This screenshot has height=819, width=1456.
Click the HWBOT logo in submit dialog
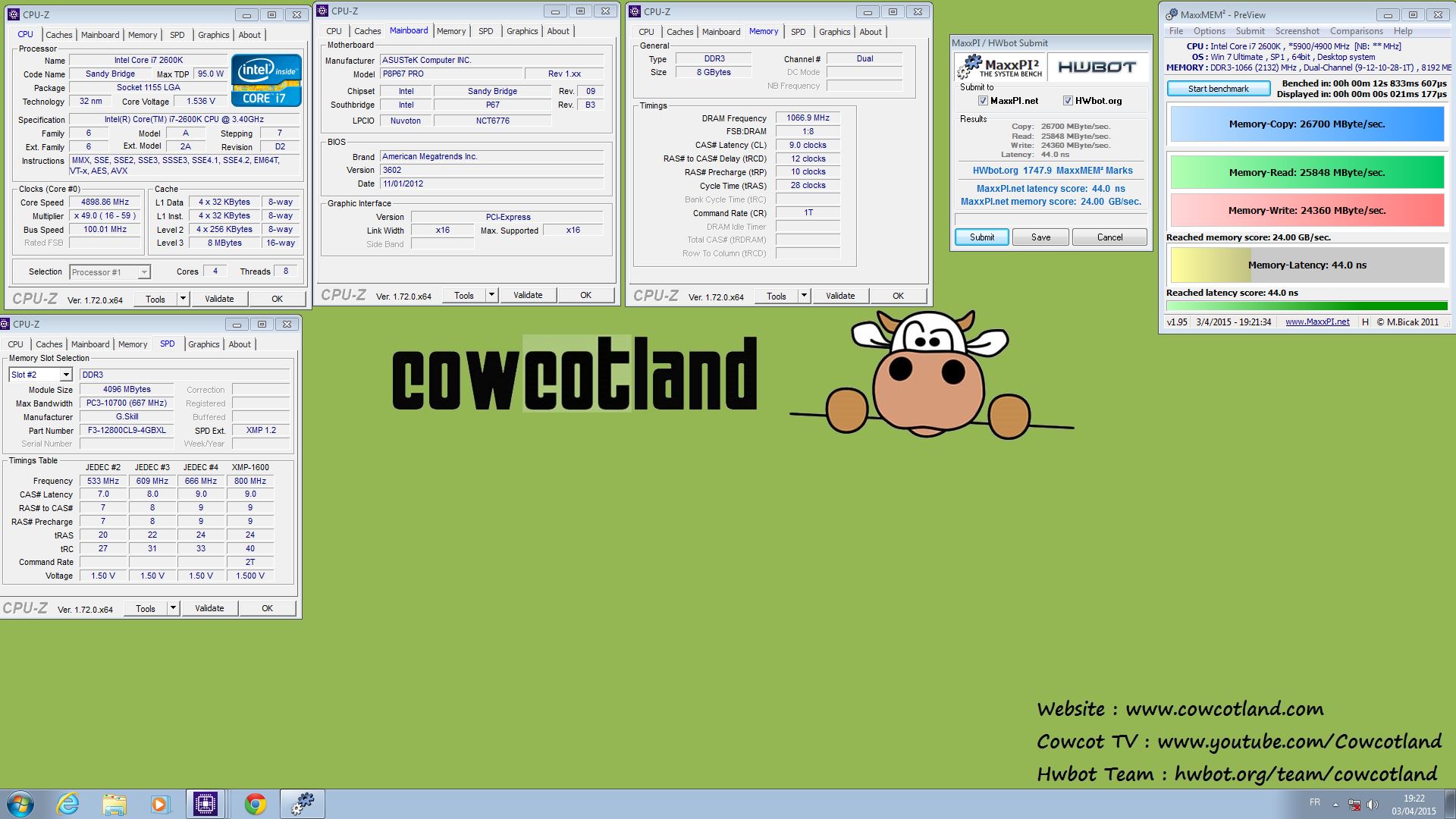coord(1097,67)
